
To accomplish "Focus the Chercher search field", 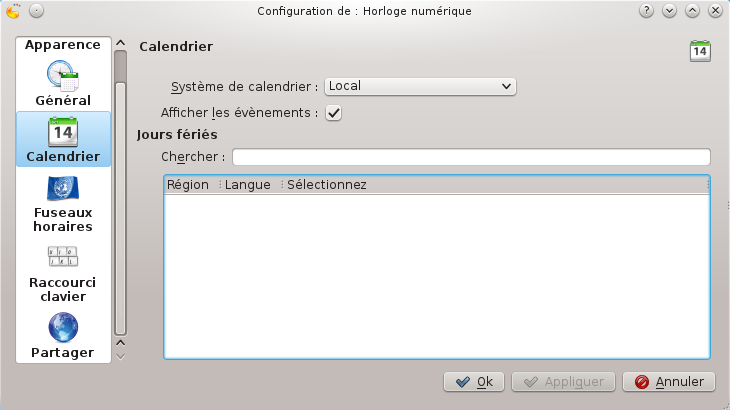I will [x=471, y=157].
